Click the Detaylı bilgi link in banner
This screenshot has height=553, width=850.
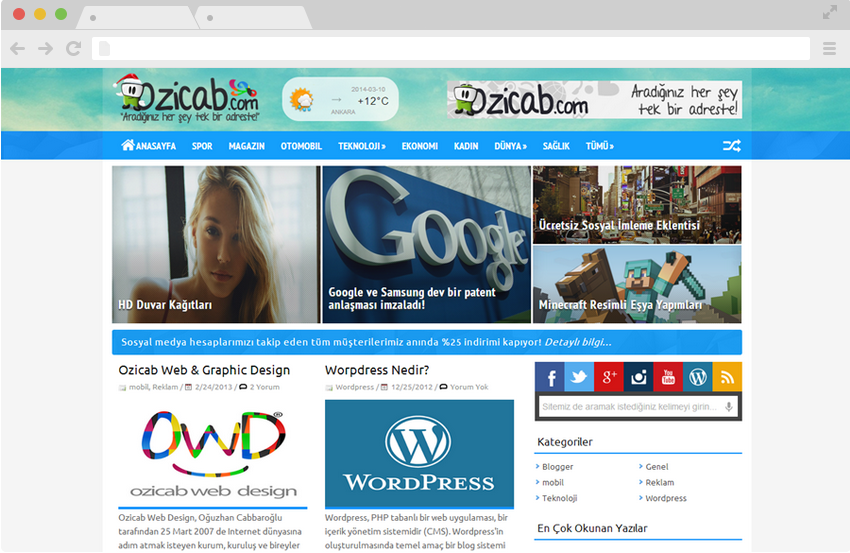tap(578, 342)
